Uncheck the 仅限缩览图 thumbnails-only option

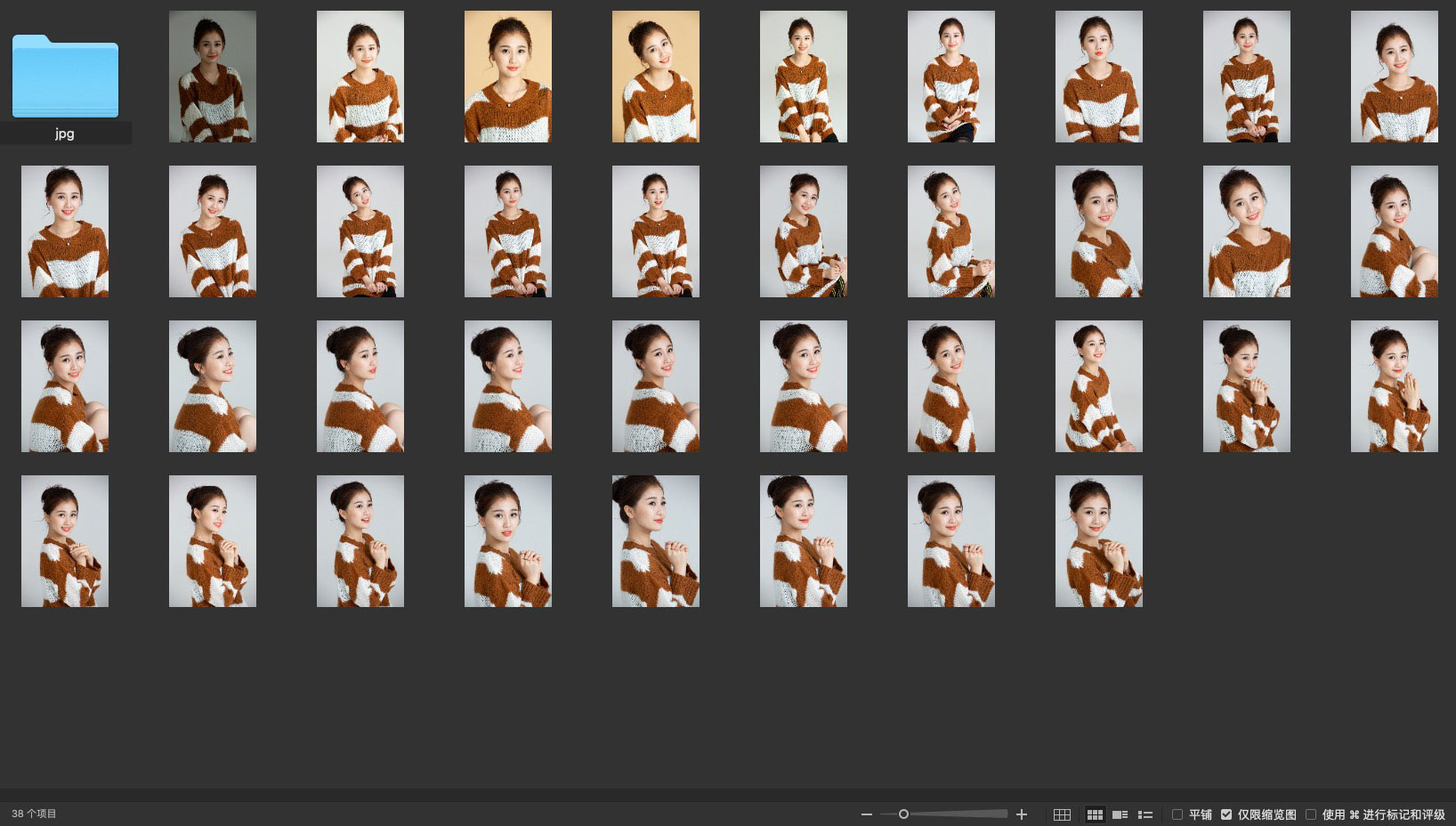coord(1226,814)
